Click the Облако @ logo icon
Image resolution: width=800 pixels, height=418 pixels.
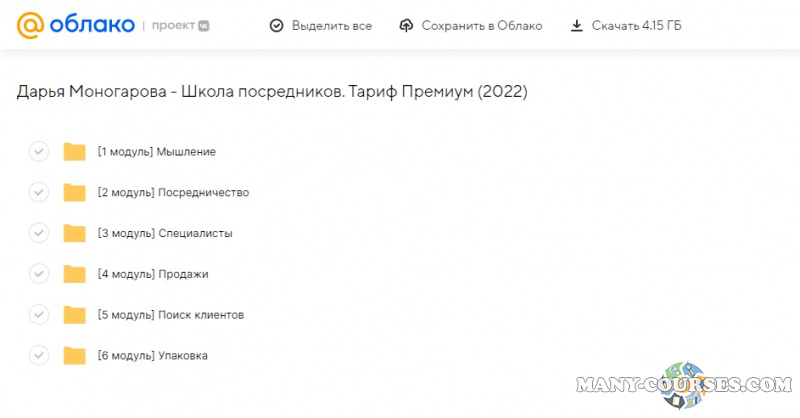[x=31, y=25]
